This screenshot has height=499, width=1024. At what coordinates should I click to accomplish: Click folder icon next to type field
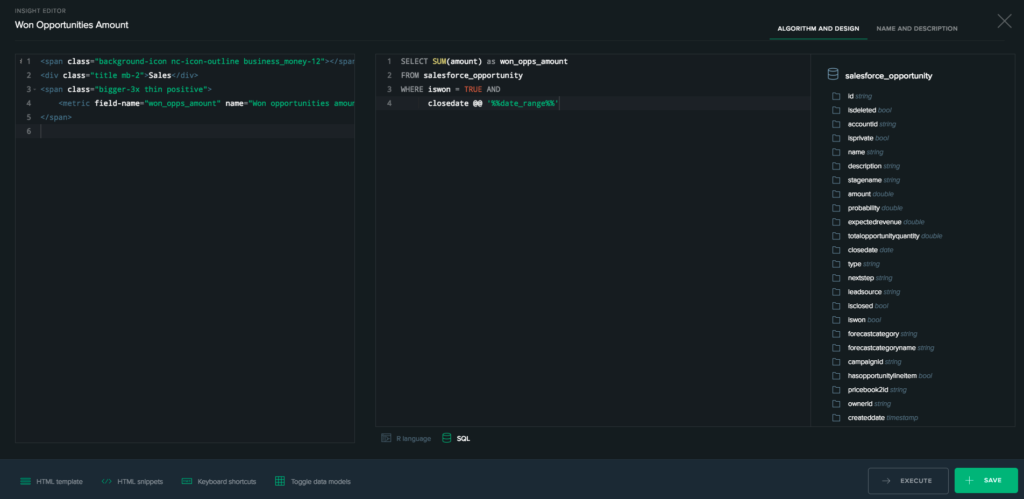pyautogui.click(x=836, y=264)
